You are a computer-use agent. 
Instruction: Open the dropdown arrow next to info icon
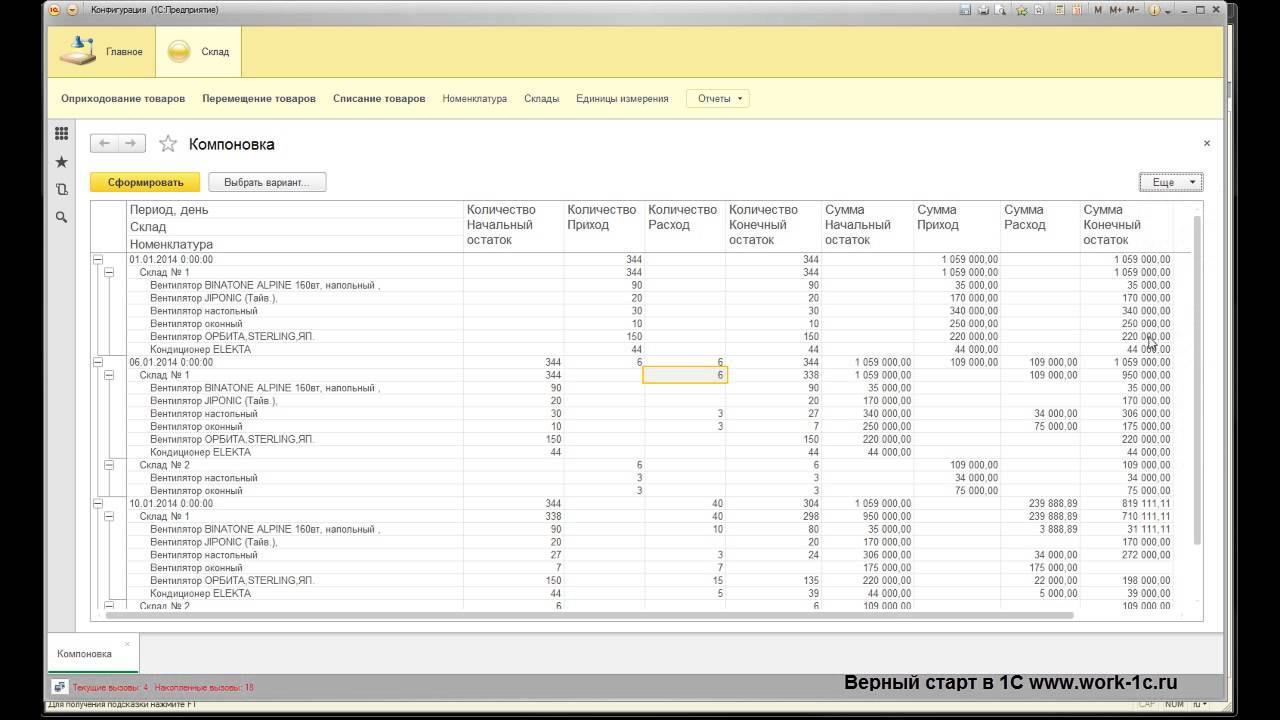(1166, 10)
